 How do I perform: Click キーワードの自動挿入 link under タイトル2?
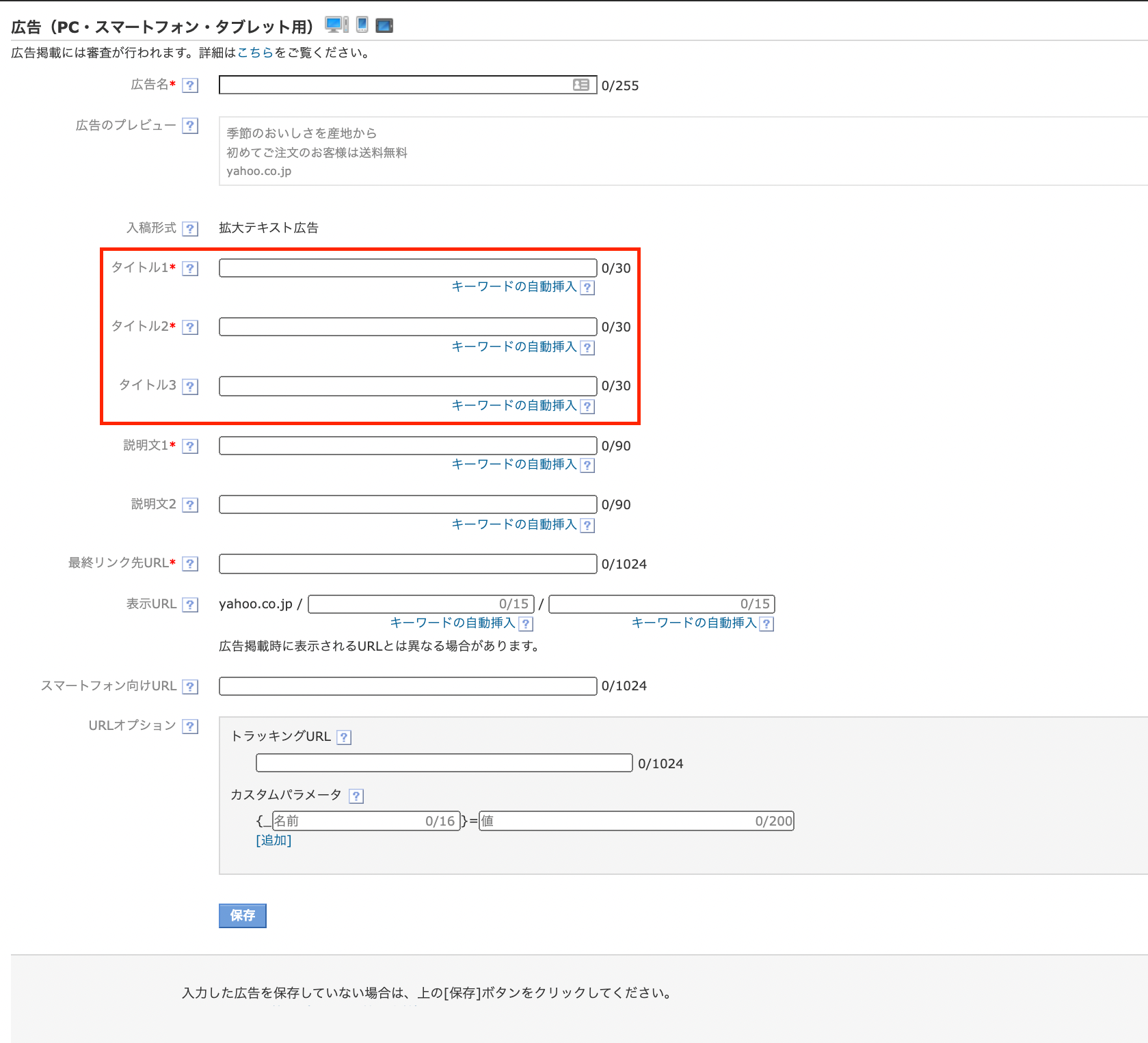pos(514,347)
